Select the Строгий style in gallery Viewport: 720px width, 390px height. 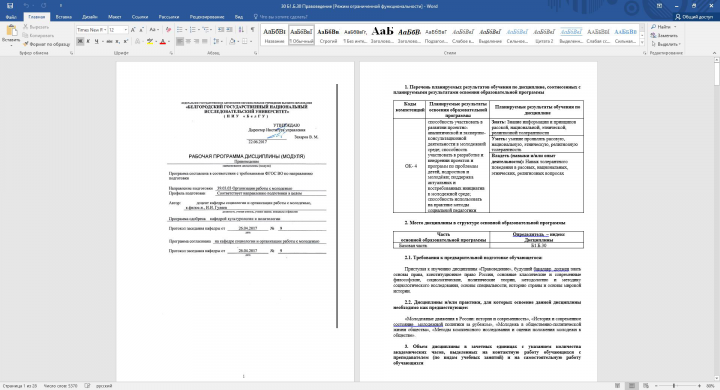[328, 35]
